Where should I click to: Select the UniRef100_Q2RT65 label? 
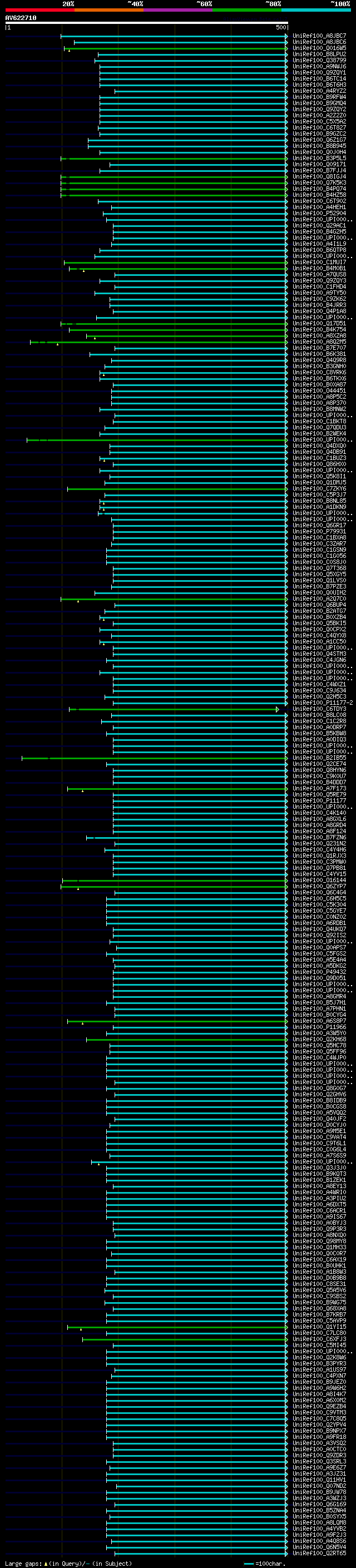(x=319, y=1553)
